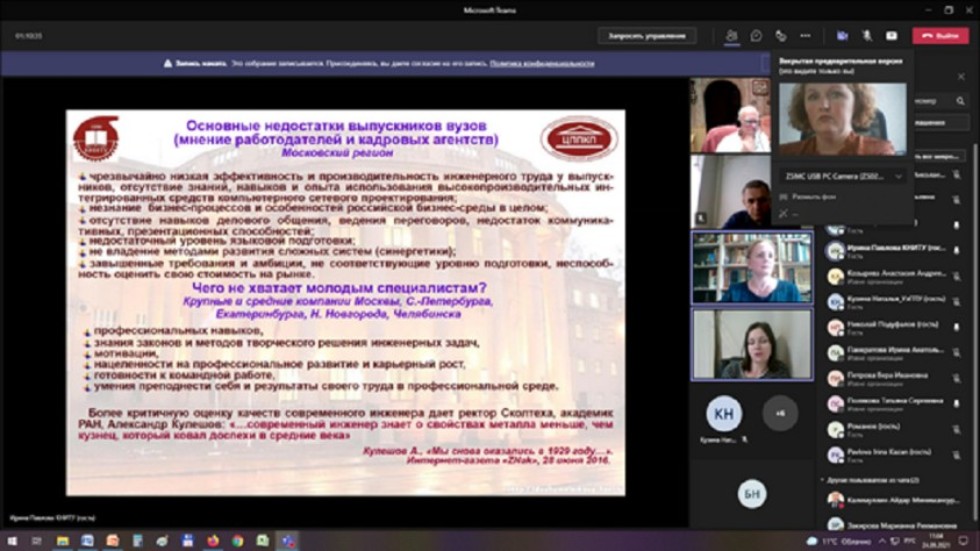Viewport: 980px width, 551px height.
Task: Click the Microsoft Teams taskbar icon
Action: pos(288,541)
